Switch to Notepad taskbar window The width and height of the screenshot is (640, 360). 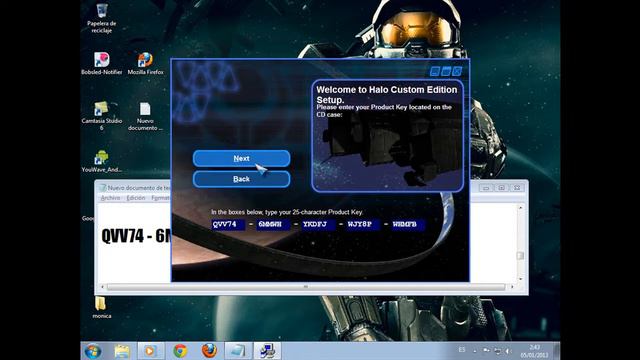point(238,351)
